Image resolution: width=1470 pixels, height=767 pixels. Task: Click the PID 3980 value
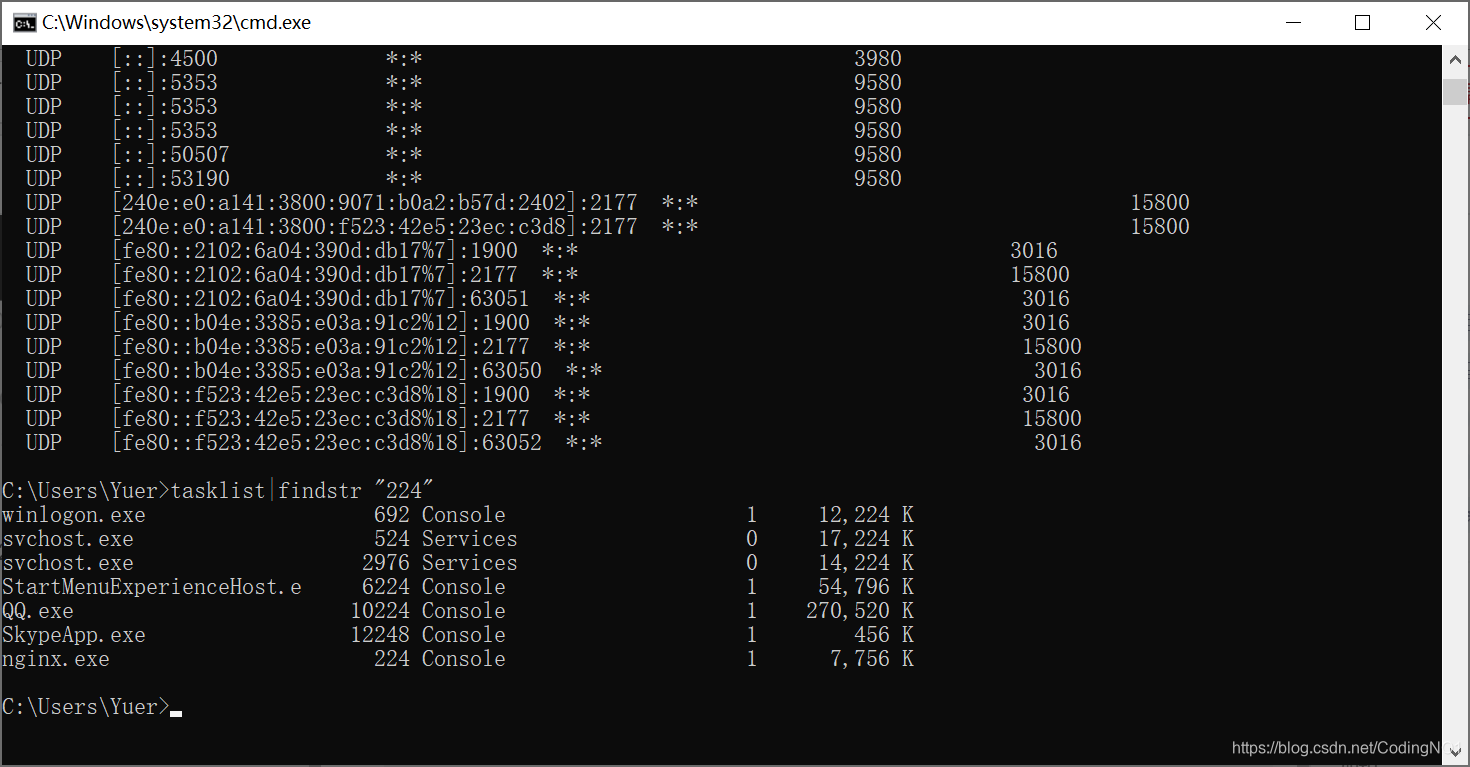[x=878, y=59]
